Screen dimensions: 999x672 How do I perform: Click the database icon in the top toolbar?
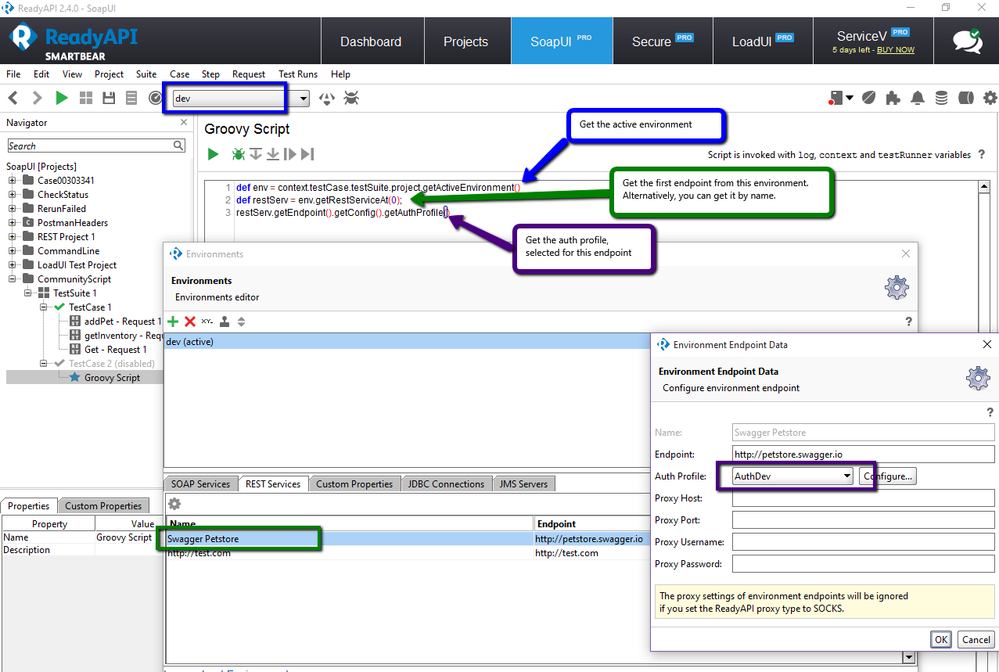pyautogui.click(x=941, y=98)
